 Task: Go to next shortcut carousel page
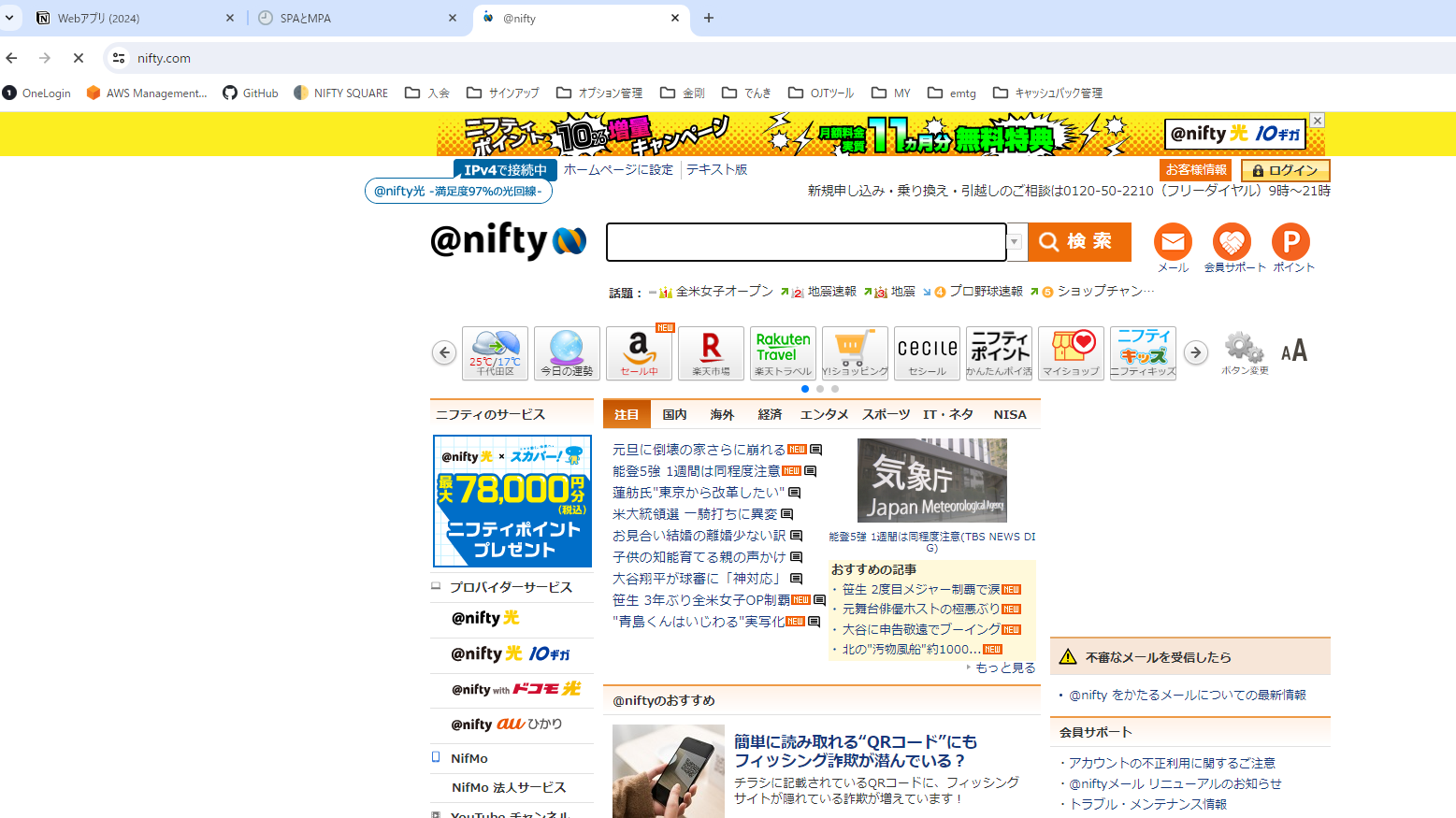1195,352
